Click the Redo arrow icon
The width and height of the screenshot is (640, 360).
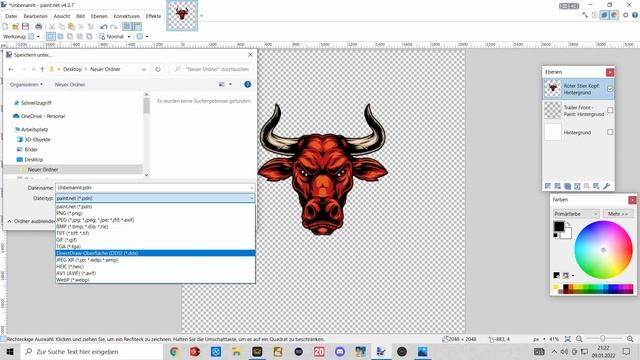pos(113,27)
